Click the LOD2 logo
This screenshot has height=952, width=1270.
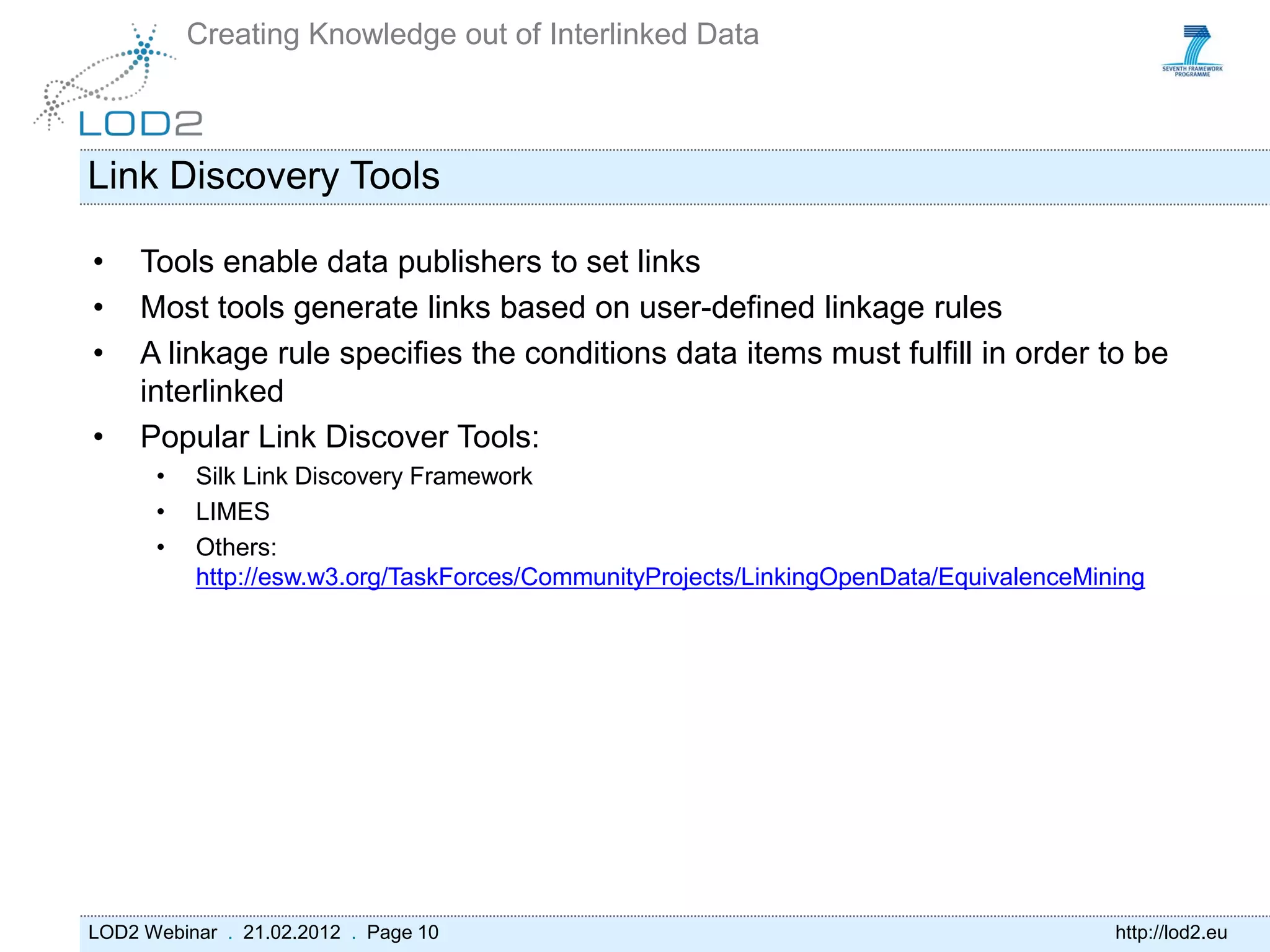coord(118,80)
